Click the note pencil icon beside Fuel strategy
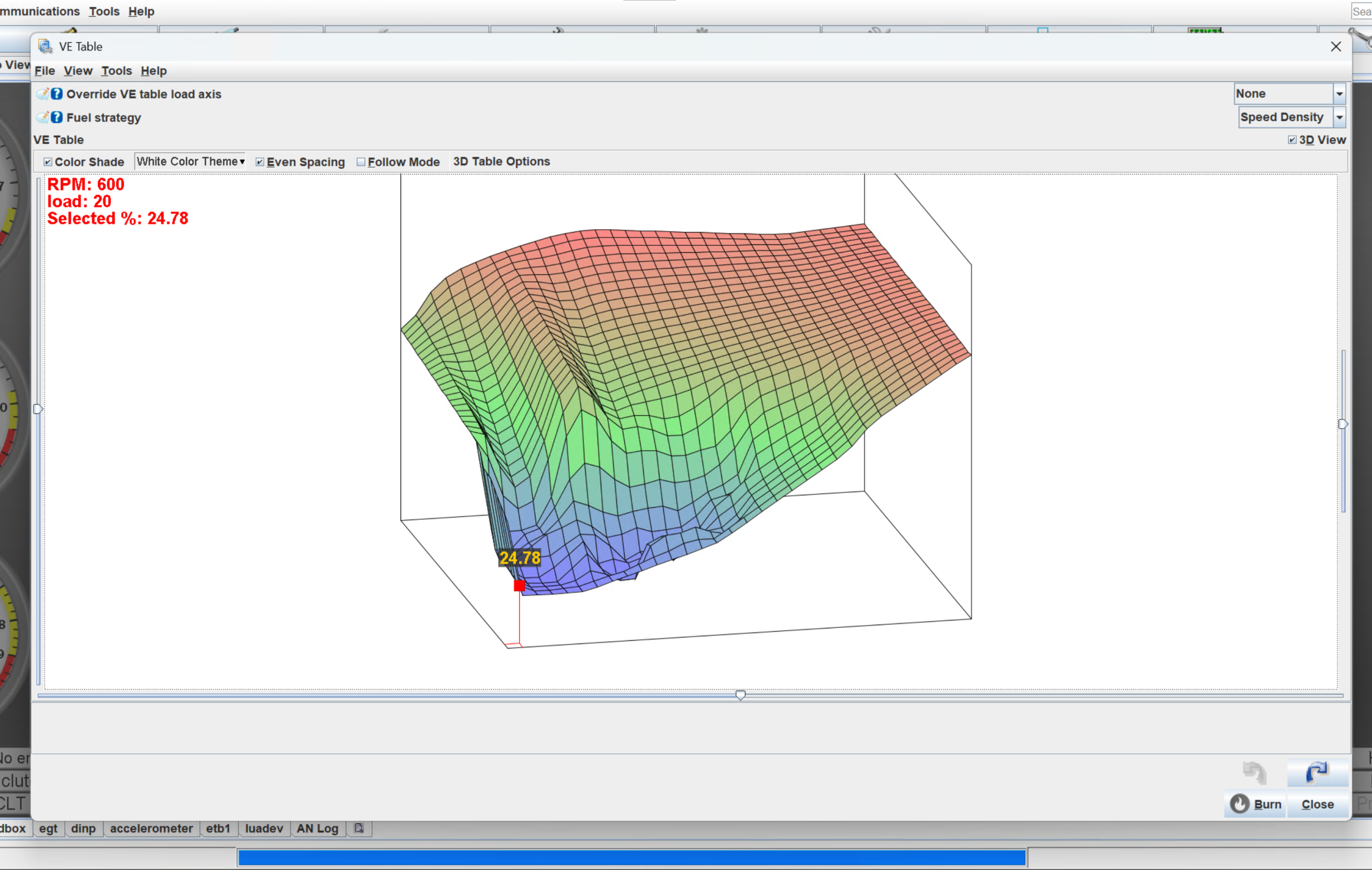The height and width of the screenshot is (870, 1372). point(43,117)
